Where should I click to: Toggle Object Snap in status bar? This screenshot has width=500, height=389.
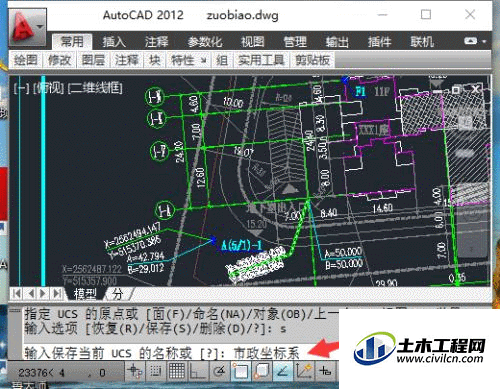pyautogui.click(x=240, y=371)
